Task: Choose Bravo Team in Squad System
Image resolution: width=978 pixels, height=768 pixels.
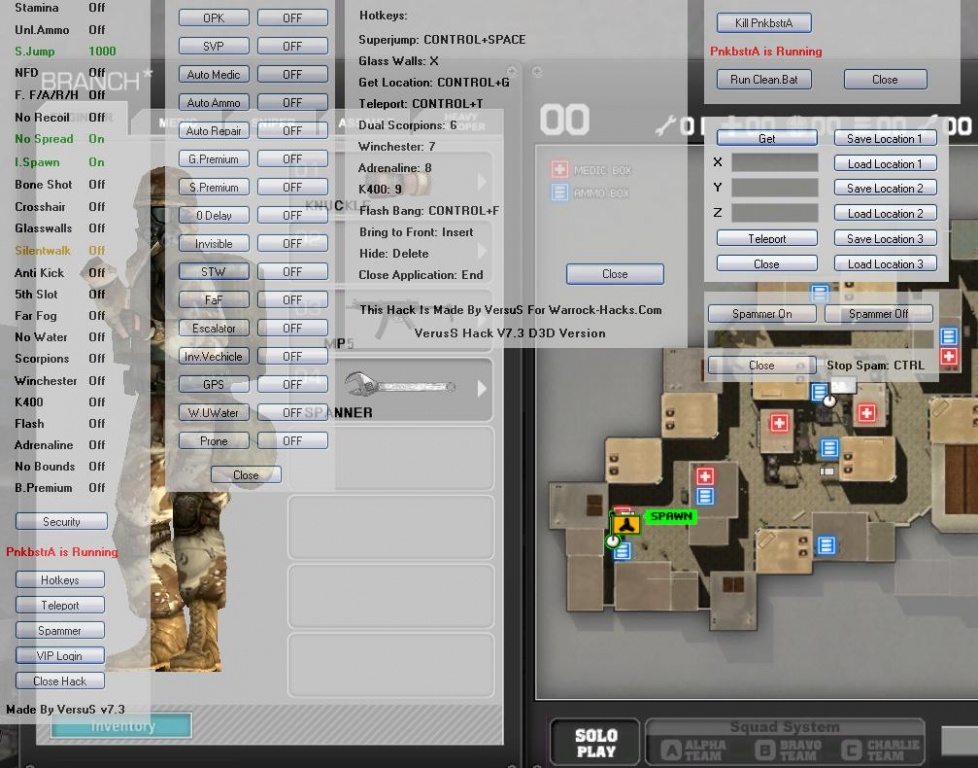Action: tap(788, 749)
